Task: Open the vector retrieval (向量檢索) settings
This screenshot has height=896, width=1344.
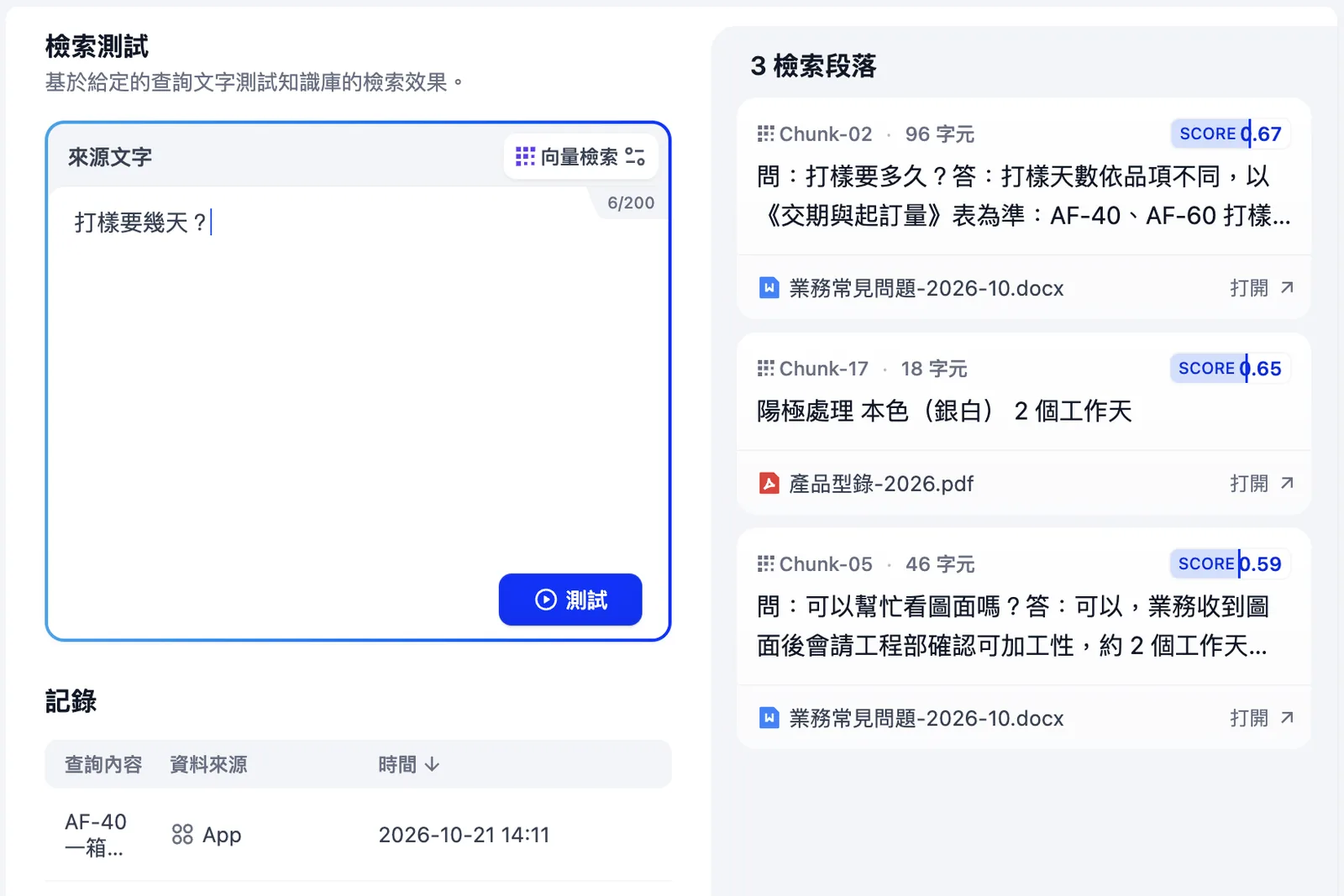Action: click(580, 157)
